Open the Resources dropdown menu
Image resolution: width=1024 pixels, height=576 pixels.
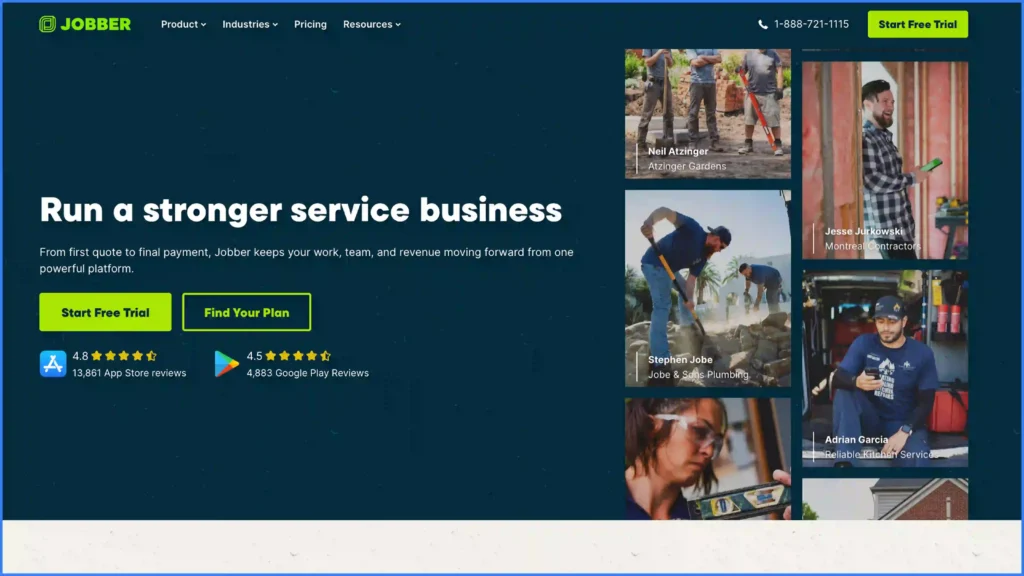(372, 24)
